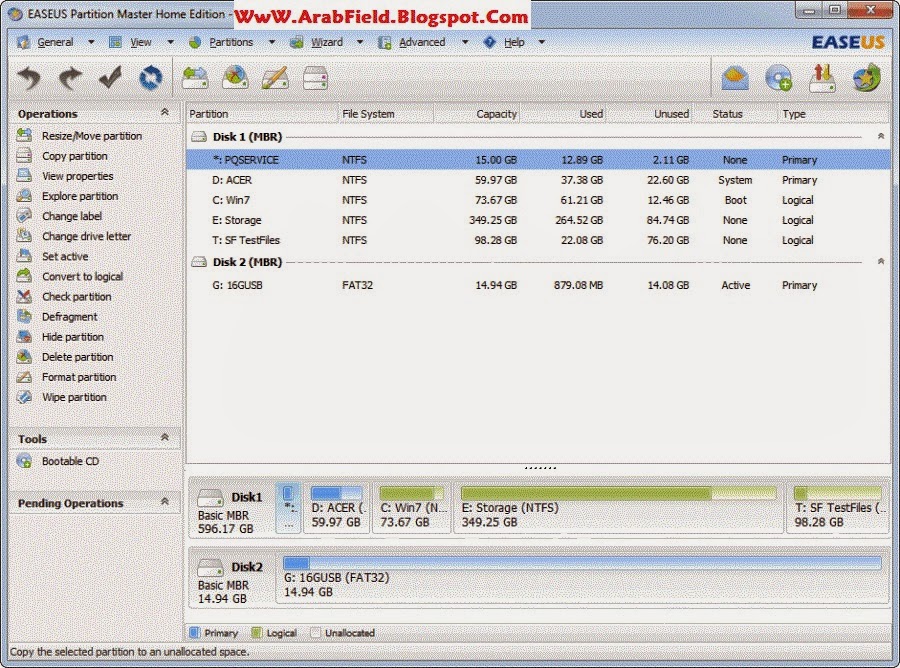Screen dimensions: 900x668
Task: Apply changes with the checkmark icon
Action: [x=110, y=77]
